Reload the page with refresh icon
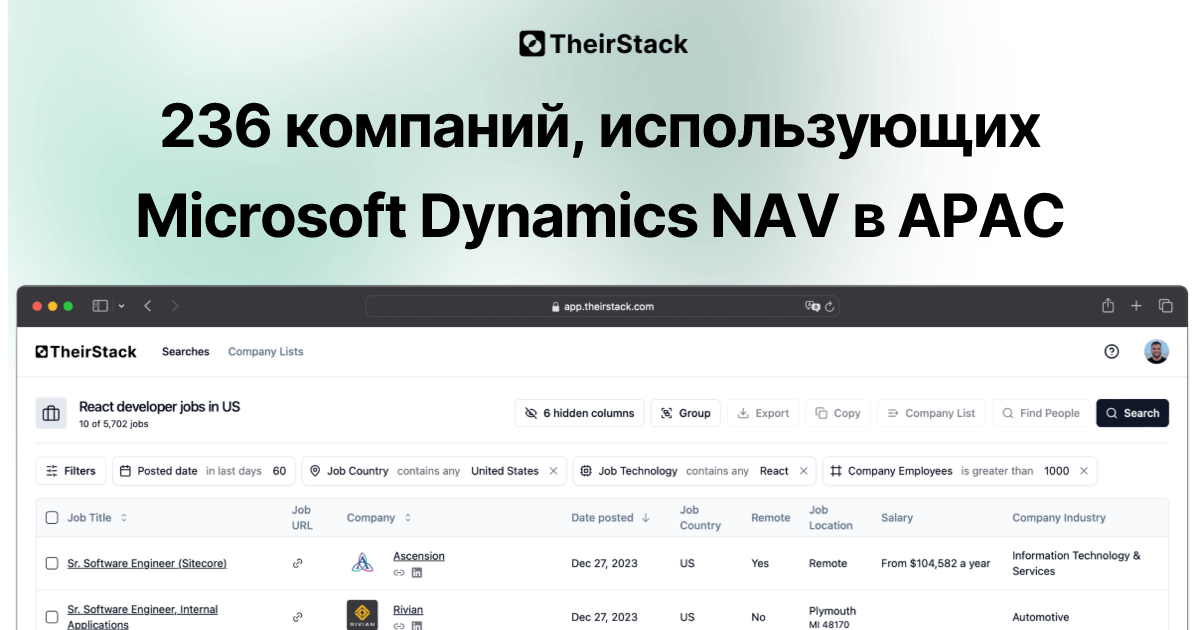Image resolution: width=1200 pixels, height=630 pixels. tap(830, 306)
